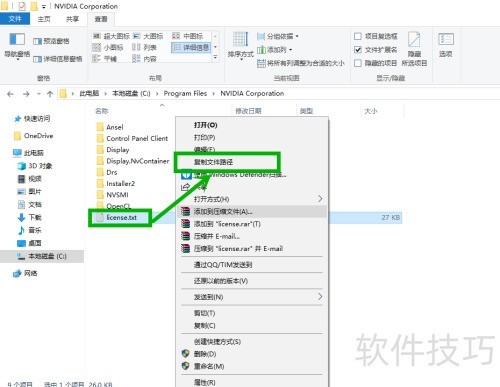This screenshot has width=500, height=387.
Task: Choose add to archive menu entry
Action: [252, 211]
